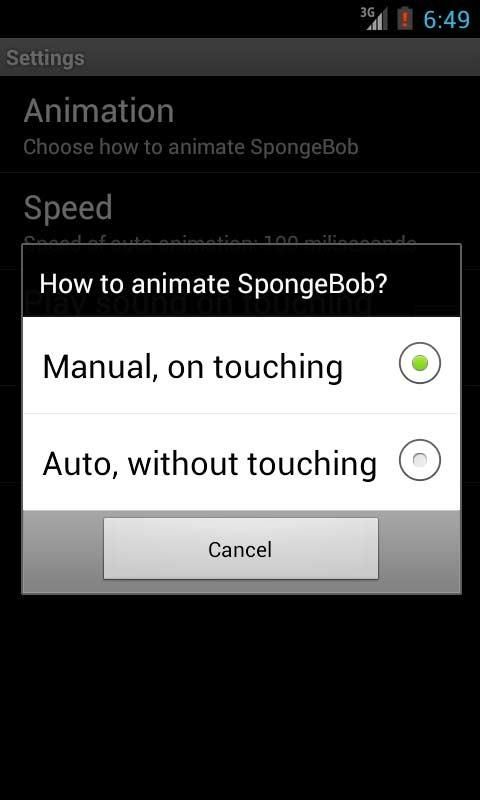Tap the dialog title How to animate SpongeBob?
This screenshot has height=800, width=480.
coord(213,284)
